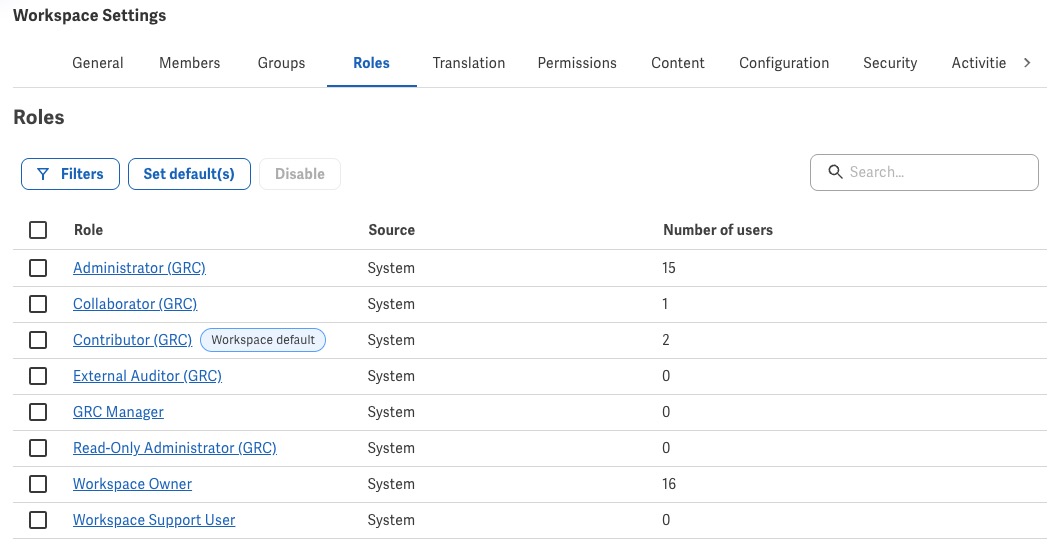The height and width of the screenshot is (553, 1060).
Task: Select all roles with header checkbox
Action: pyautogui.click(x=38, y=230)
